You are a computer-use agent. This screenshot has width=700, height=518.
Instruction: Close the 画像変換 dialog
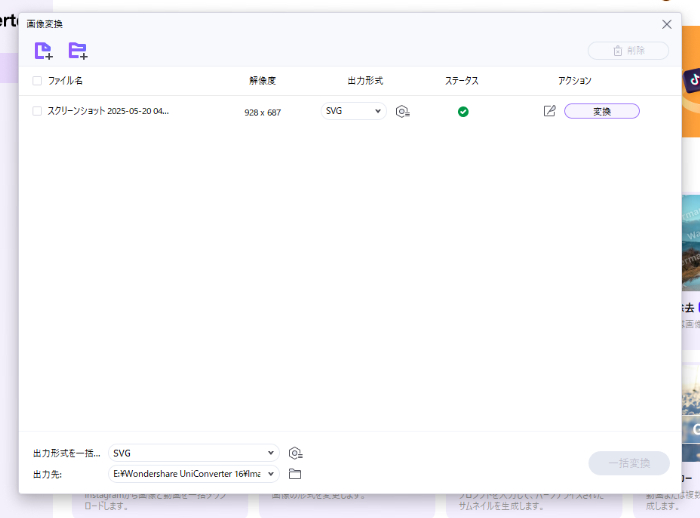coord(667,24)
